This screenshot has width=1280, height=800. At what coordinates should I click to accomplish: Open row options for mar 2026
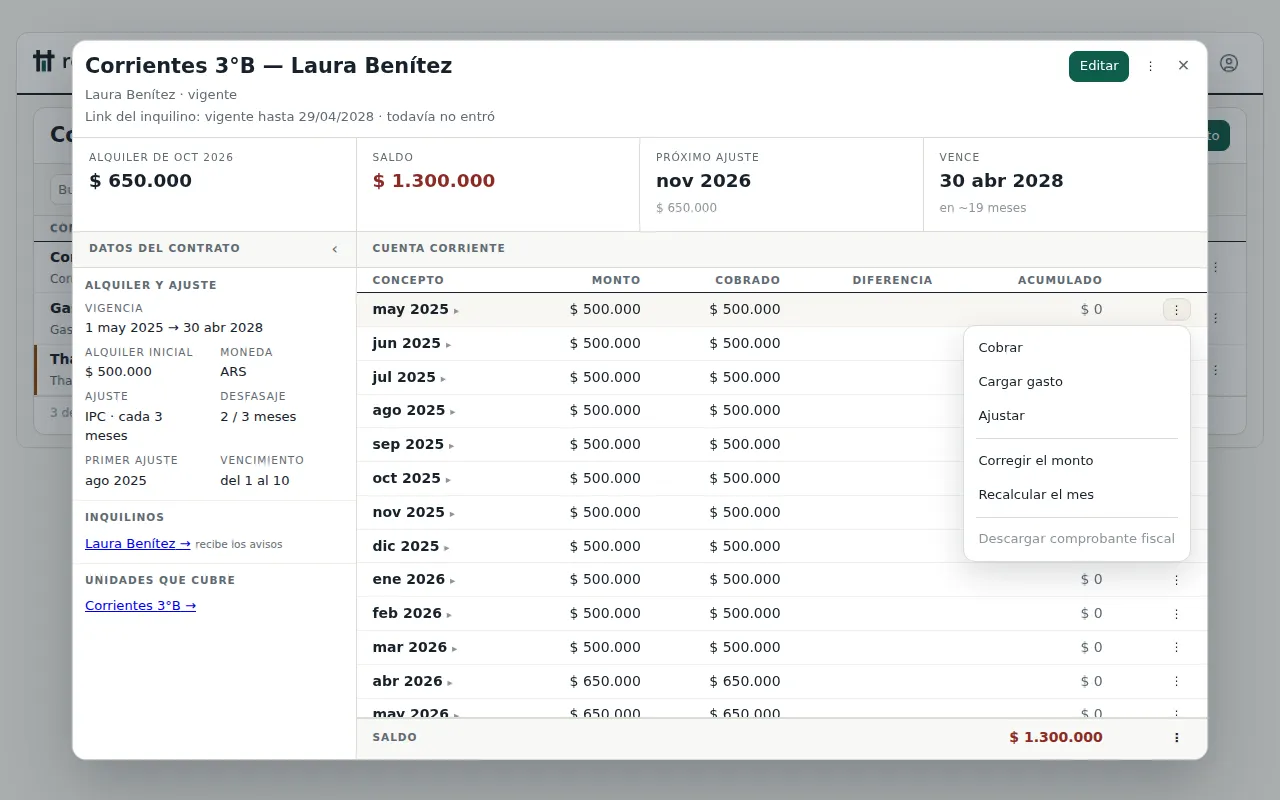tap(1176, 648)
